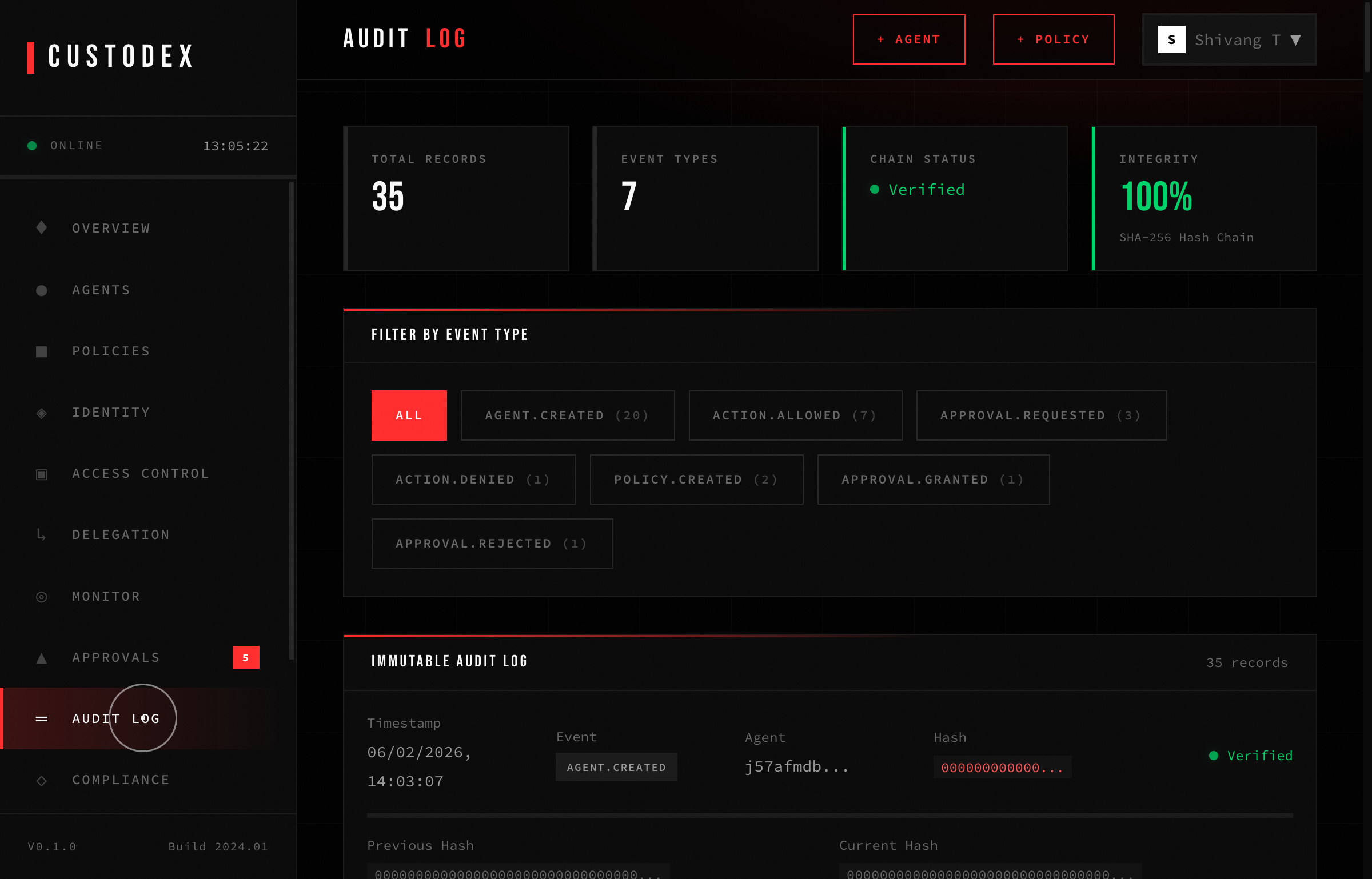Enable the POLICY.CREATED filter
The image size is (1372, 879).
coord(695,480)
